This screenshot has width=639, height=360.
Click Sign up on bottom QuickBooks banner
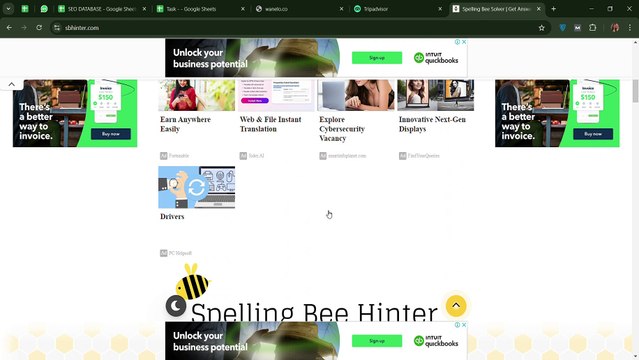[377, 341]
